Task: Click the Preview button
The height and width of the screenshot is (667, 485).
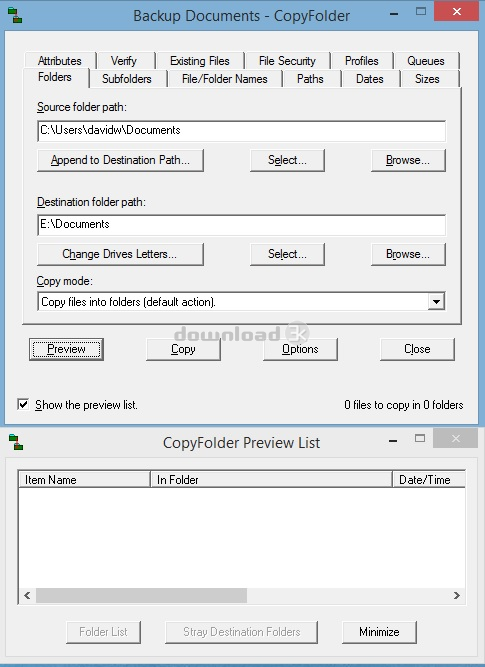Action: click(66, 349)
